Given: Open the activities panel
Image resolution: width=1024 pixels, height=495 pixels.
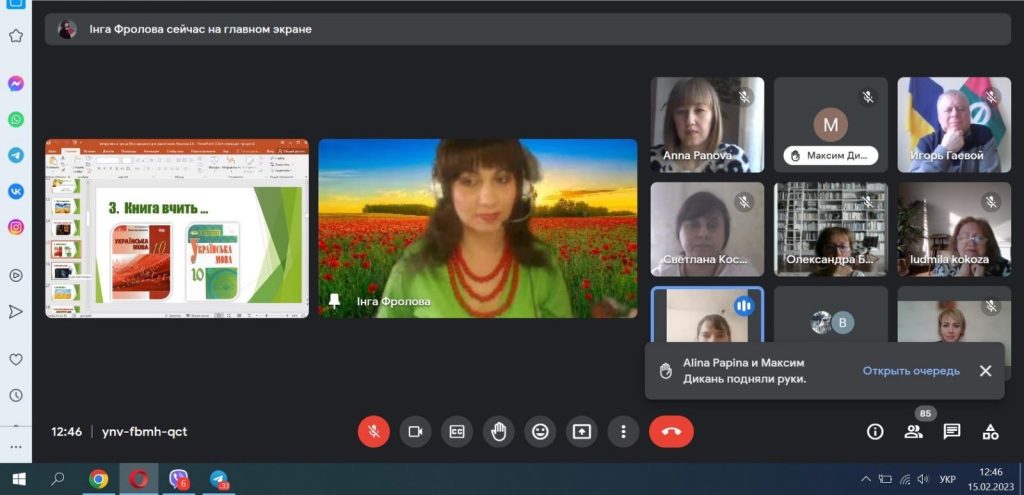Looking at the screenshot, I should point(990,431).
